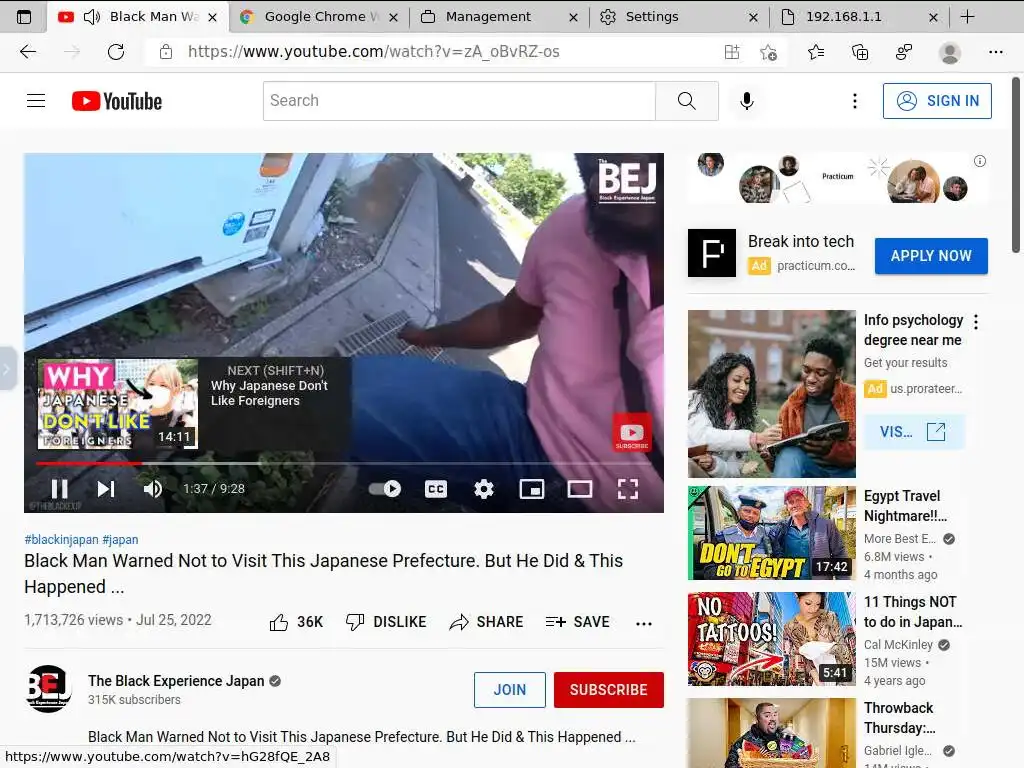Open next video thumbnail Why Japanese Don't Like Foreigners

(x=118, y=404)
